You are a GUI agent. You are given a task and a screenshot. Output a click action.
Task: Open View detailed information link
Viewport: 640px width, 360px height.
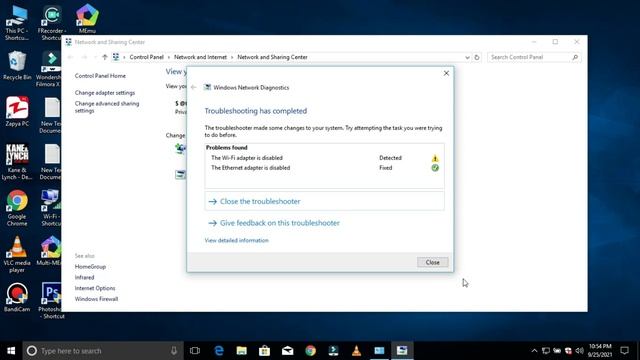pyautogui.click(x=236, y=240)
